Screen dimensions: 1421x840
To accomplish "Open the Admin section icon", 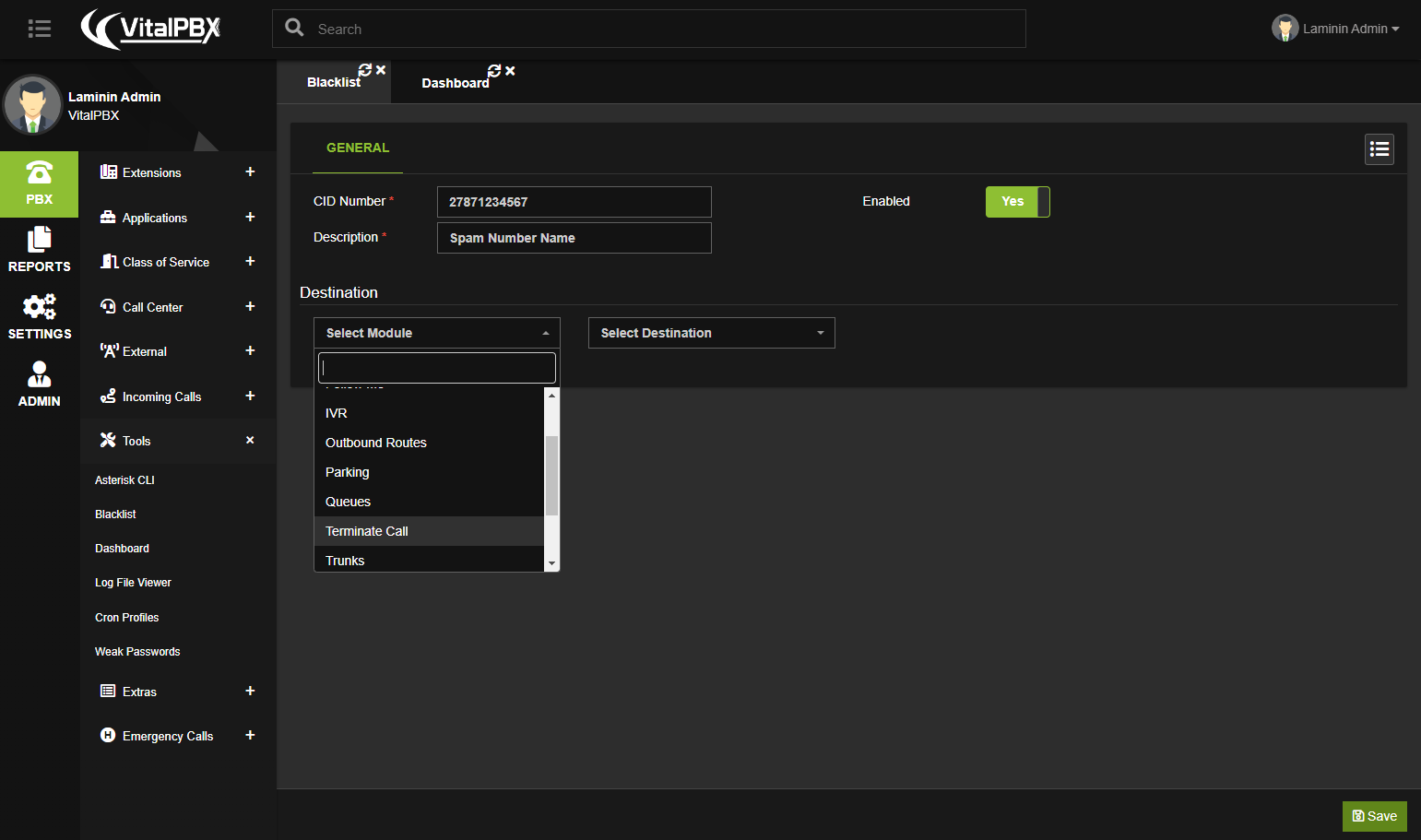I will click(39, 385).
